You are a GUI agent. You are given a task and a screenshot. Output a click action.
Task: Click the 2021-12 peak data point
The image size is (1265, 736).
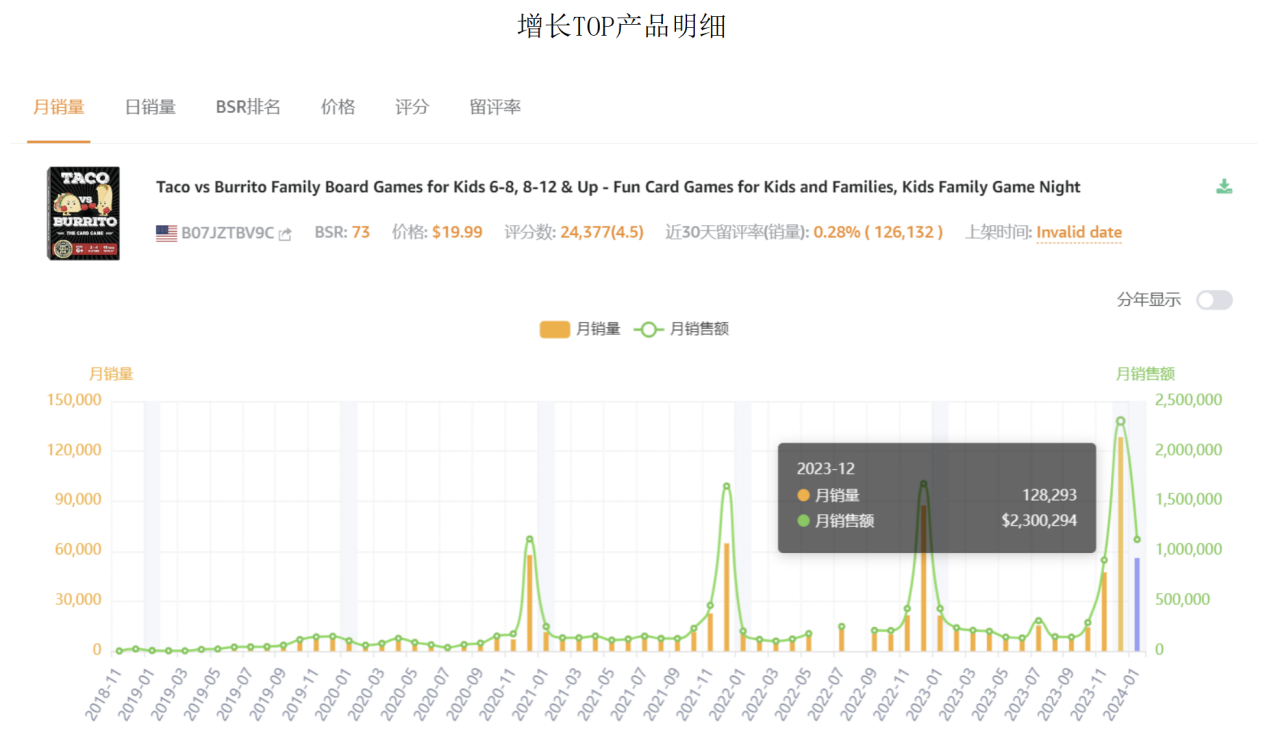click(726, 486)
